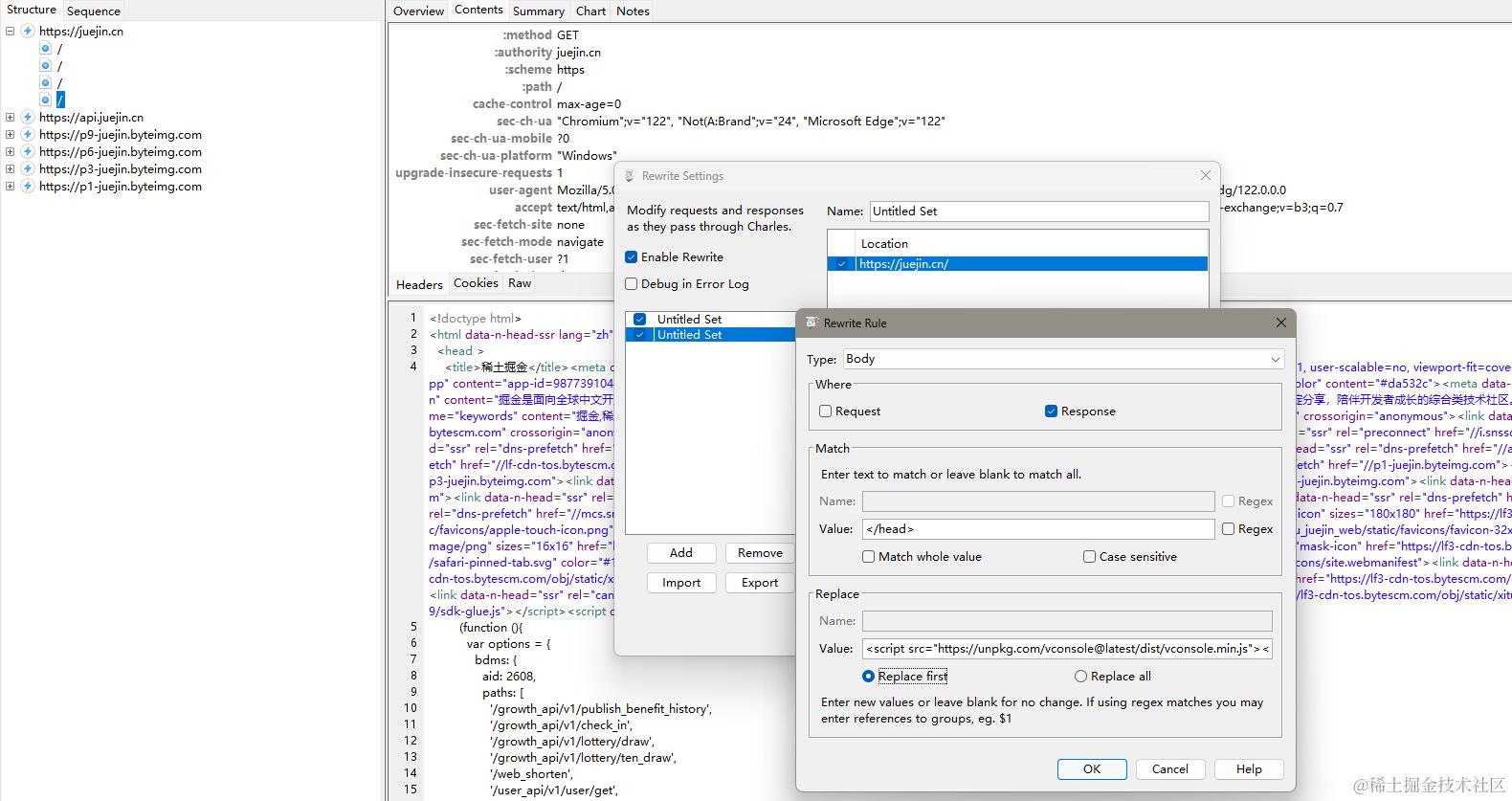Select the Headers sub-tab

(419, 284)
